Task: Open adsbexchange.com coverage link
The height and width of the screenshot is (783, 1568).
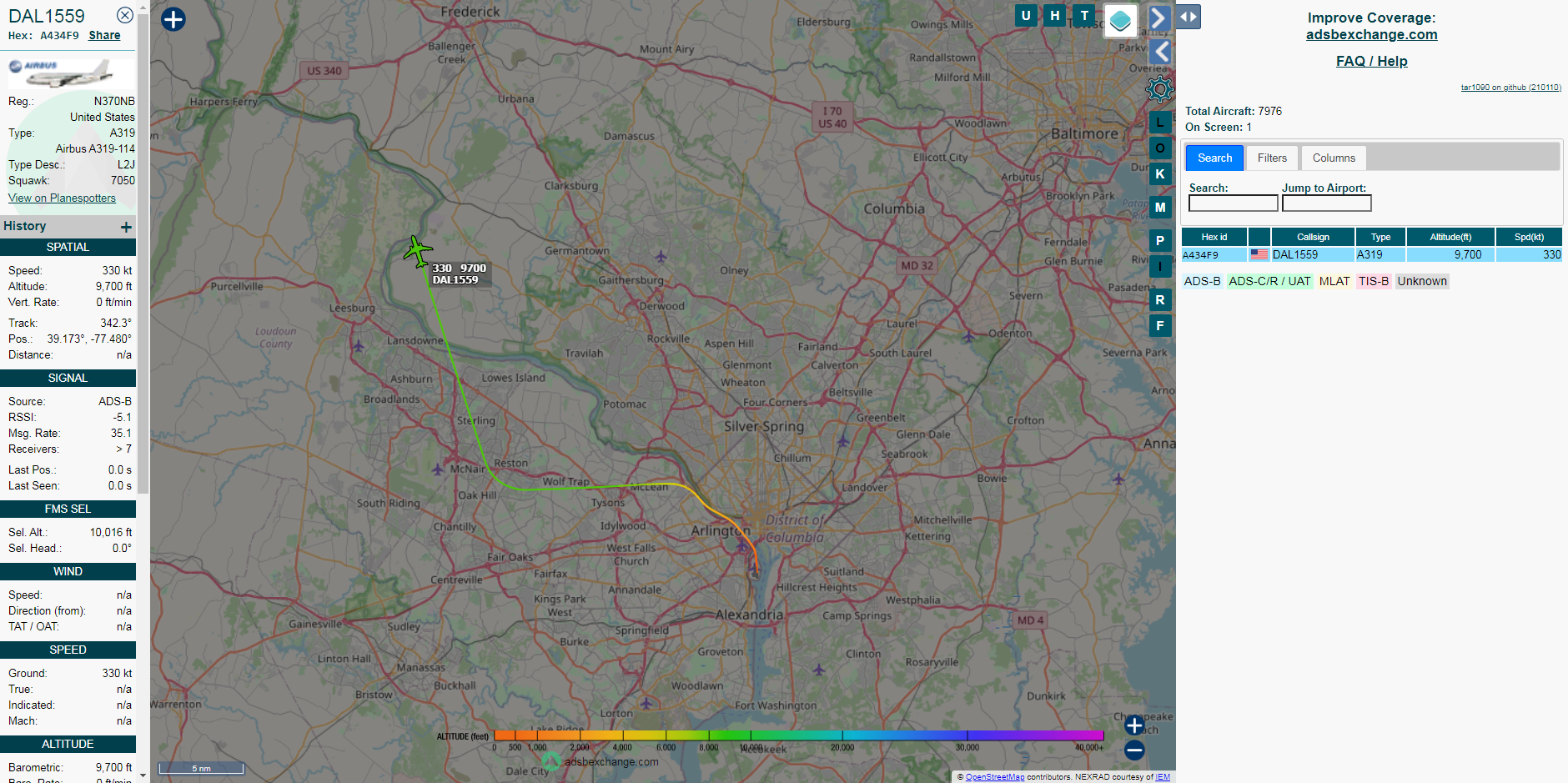Action: (1371, 34)
